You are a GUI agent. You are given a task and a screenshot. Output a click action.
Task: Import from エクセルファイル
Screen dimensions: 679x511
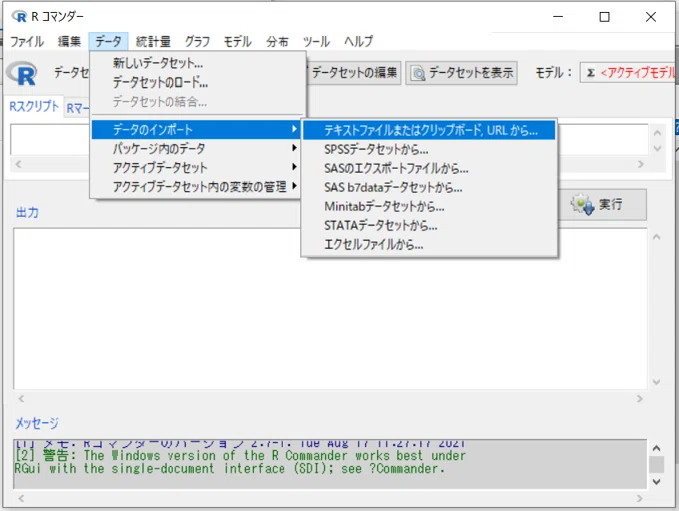click(429, 245)
